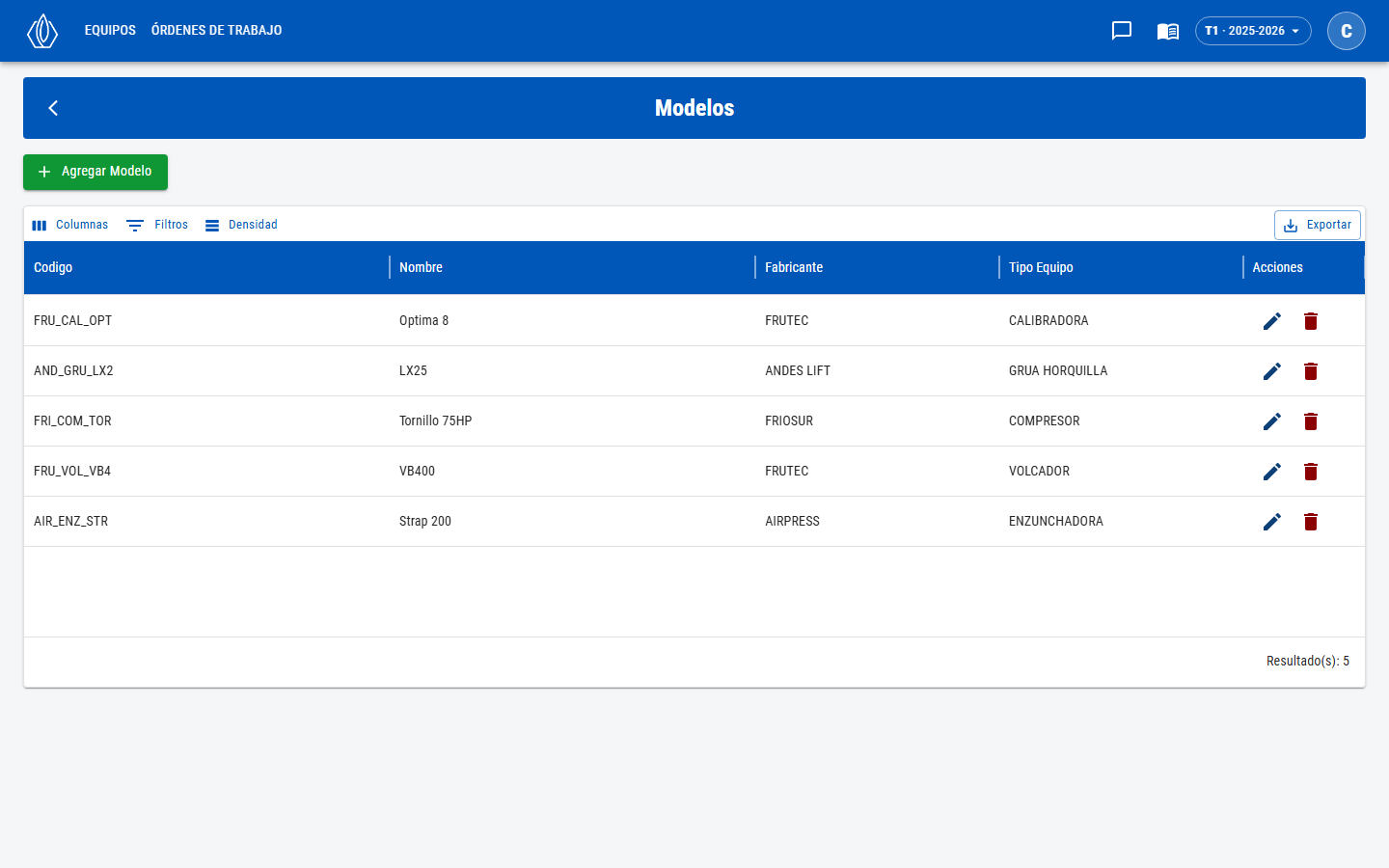Open the T1 2025-2026 season dropdown
The image size is (1389, 868).
(1253, 31)
